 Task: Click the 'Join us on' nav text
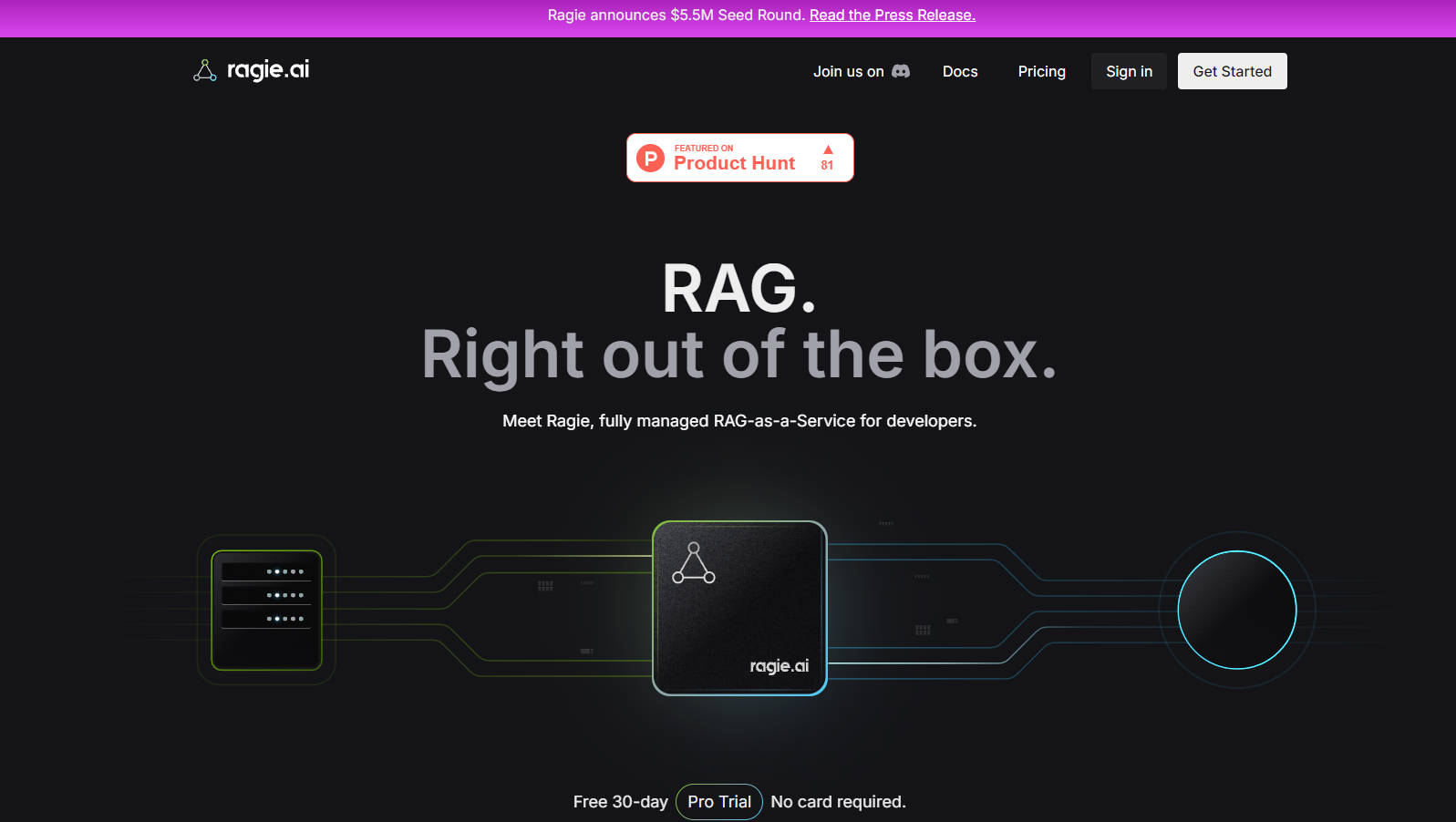coord(848,71)
